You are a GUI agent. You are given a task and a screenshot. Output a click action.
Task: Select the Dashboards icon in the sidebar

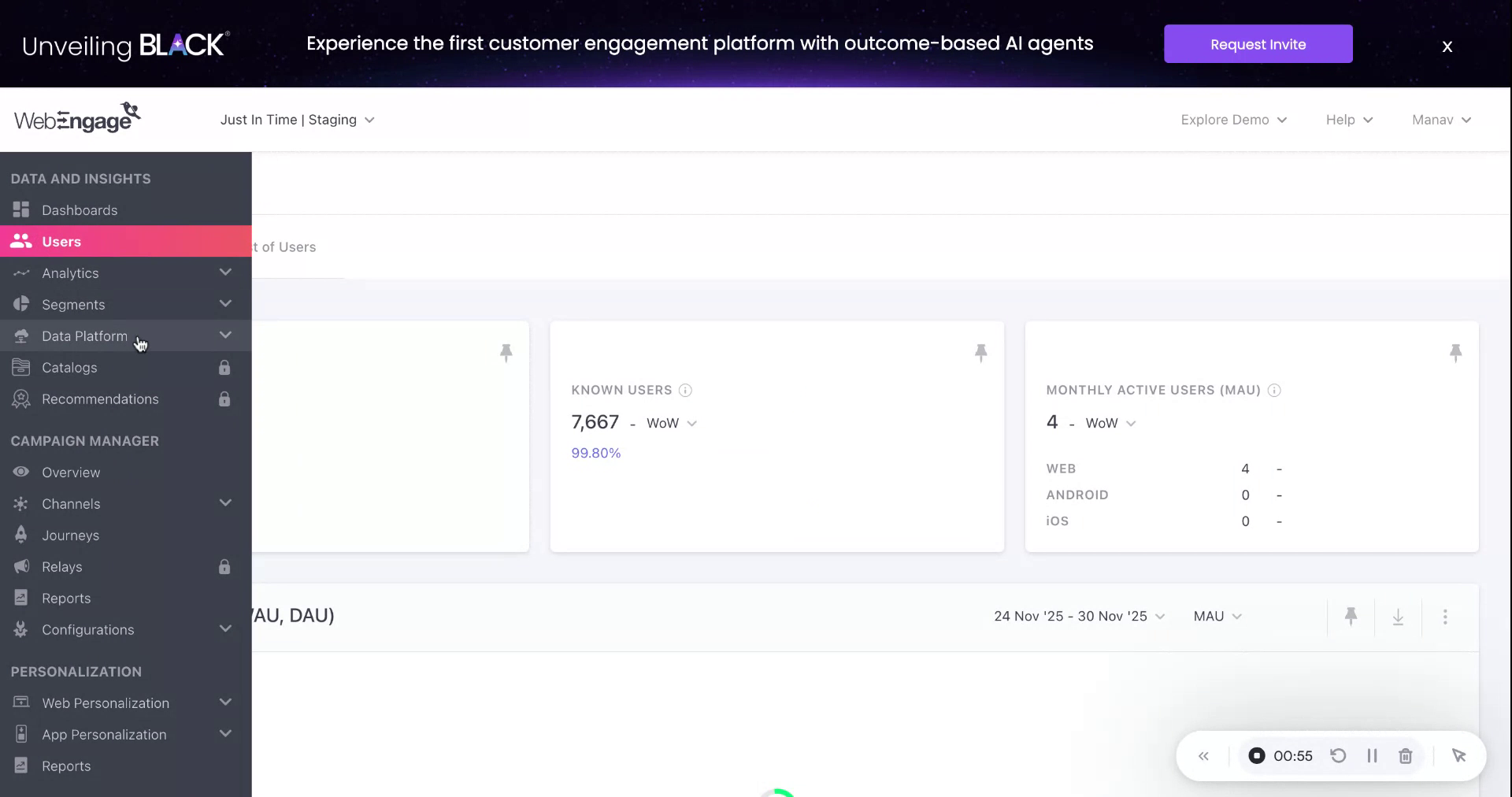21,210
